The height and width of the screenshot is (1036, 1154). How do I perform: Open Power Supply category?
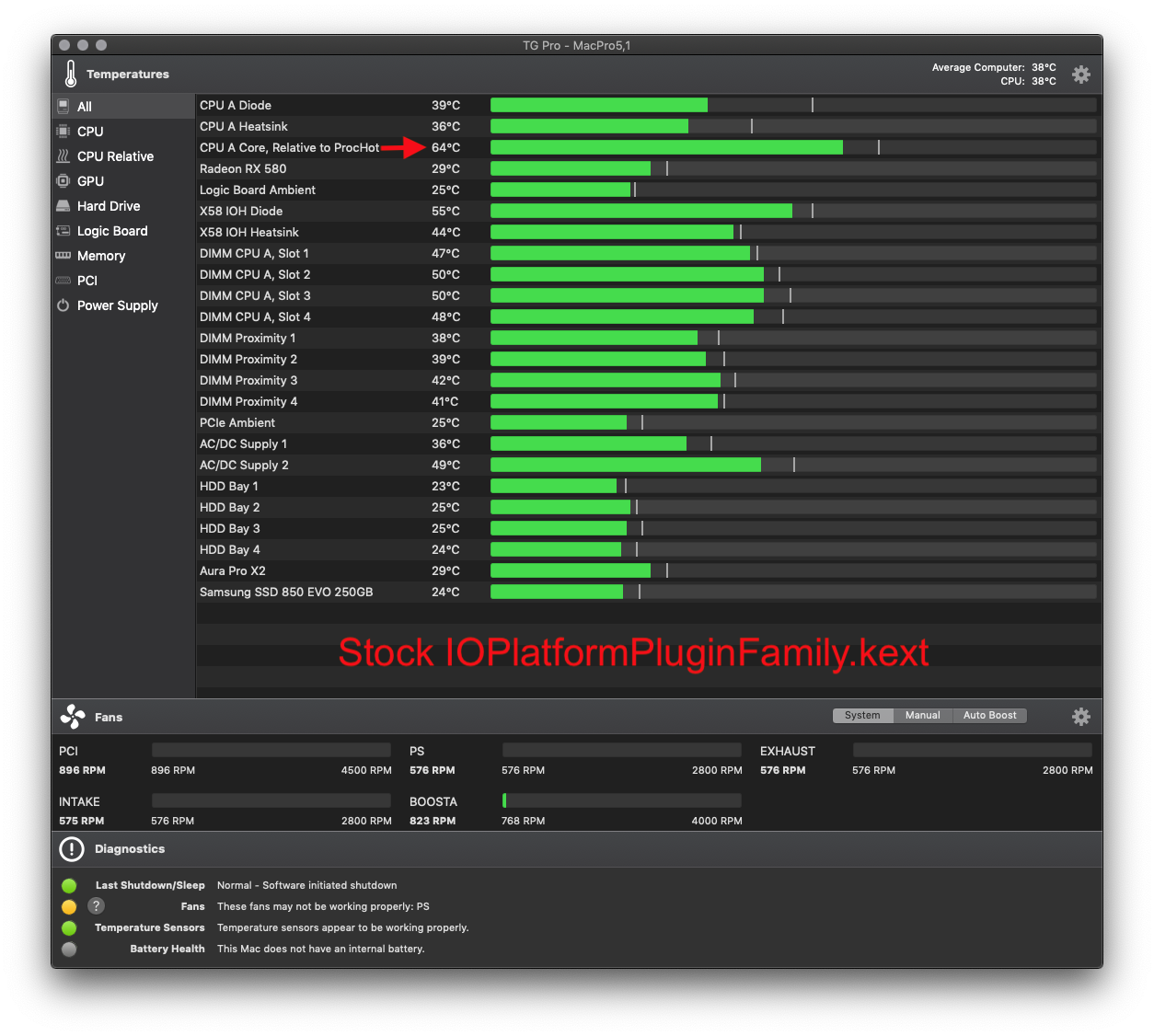point(122,305)
